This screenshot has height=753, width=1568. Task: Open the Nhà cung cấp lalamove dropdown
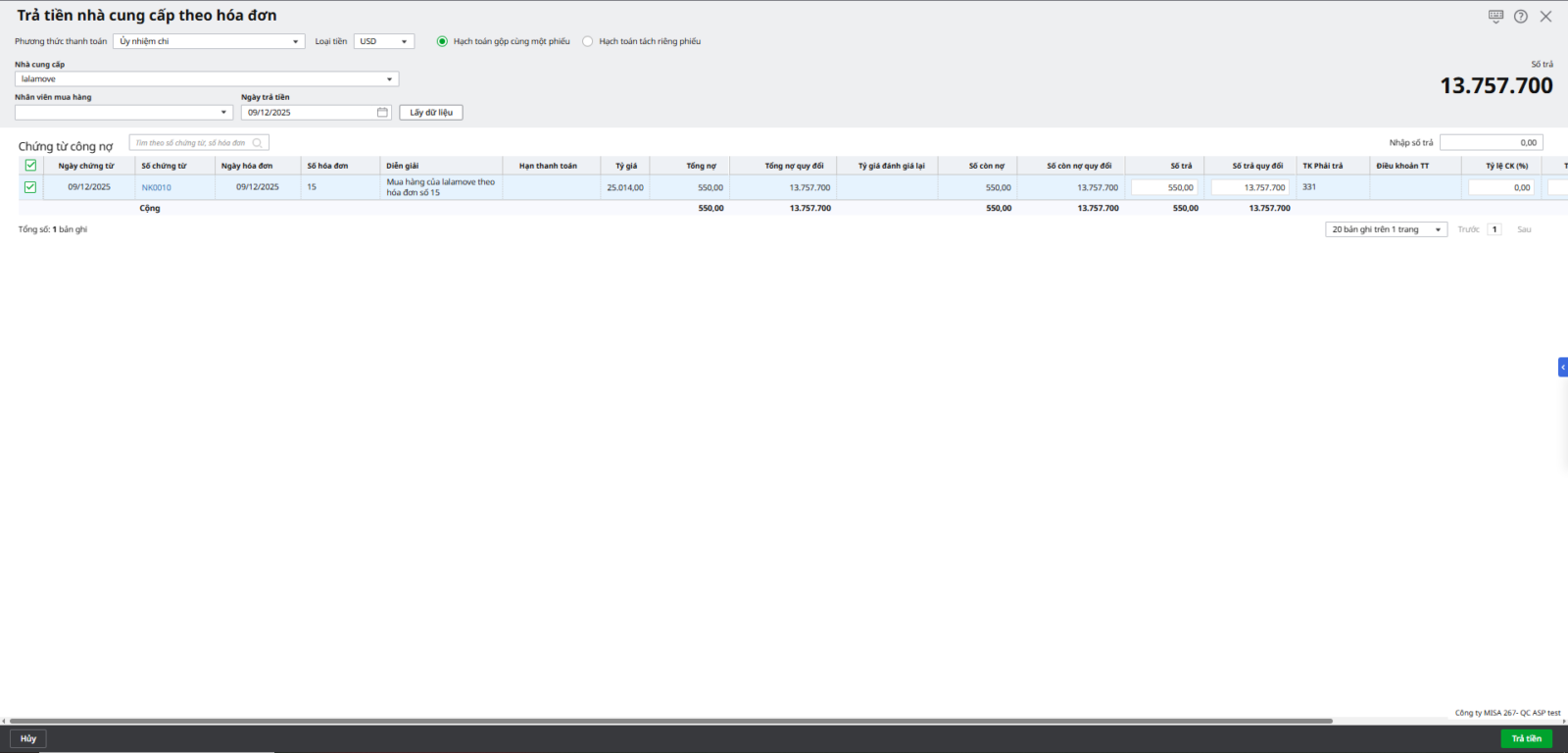pyautogui.click(x=389, y=79)
